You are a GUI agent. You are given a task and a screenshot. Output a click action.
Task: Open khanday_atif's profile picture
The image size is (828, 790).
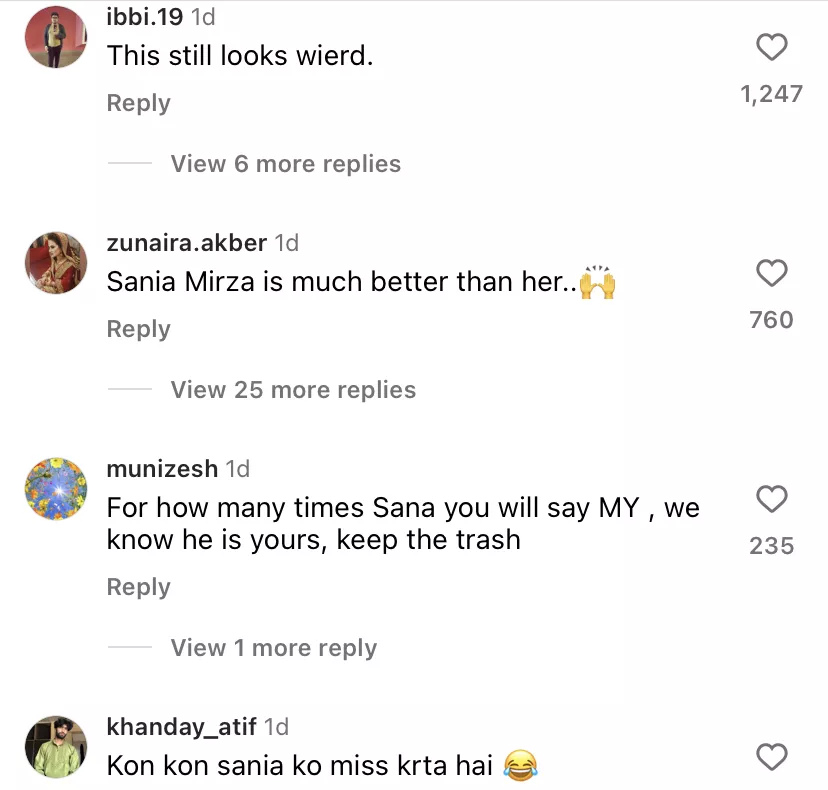coord(56,747)
